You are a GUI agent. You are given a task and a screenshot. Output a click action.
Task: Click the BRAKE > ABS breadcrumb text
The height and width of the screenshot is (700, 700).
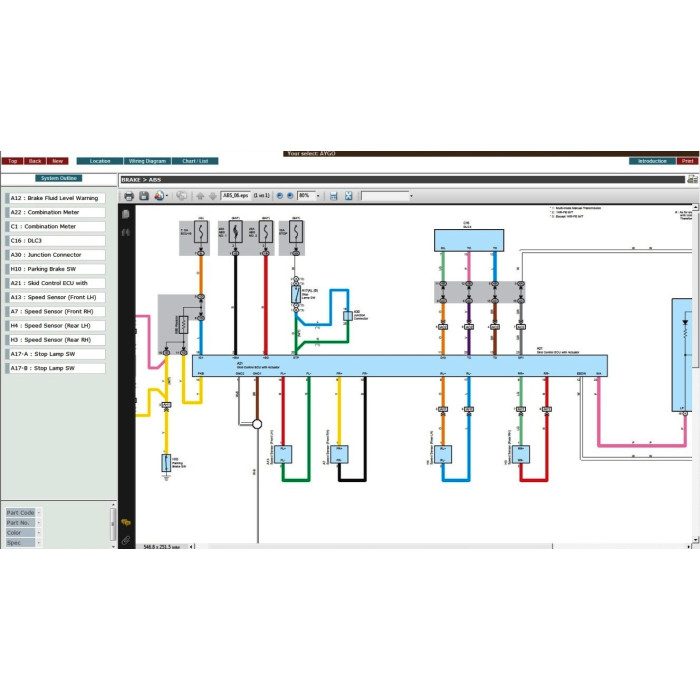tap(141, 179)
